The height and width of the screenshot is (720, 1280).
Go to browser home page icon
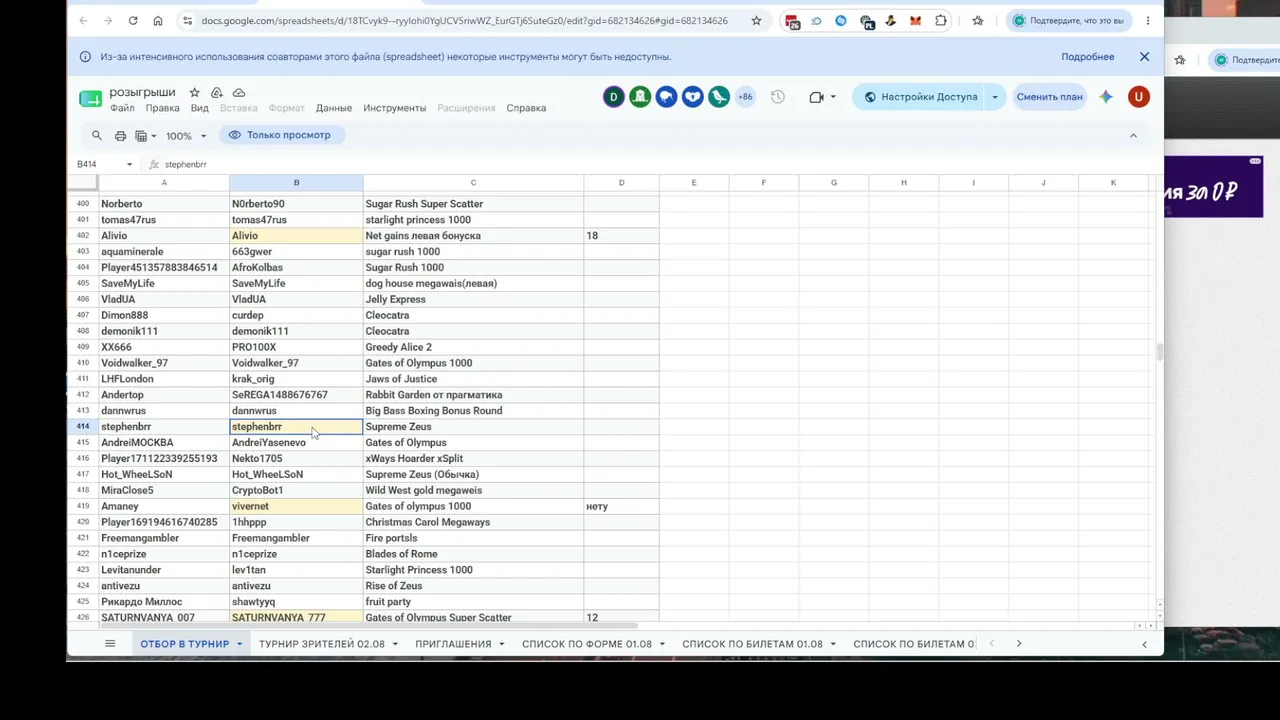[x=158, y=20]
